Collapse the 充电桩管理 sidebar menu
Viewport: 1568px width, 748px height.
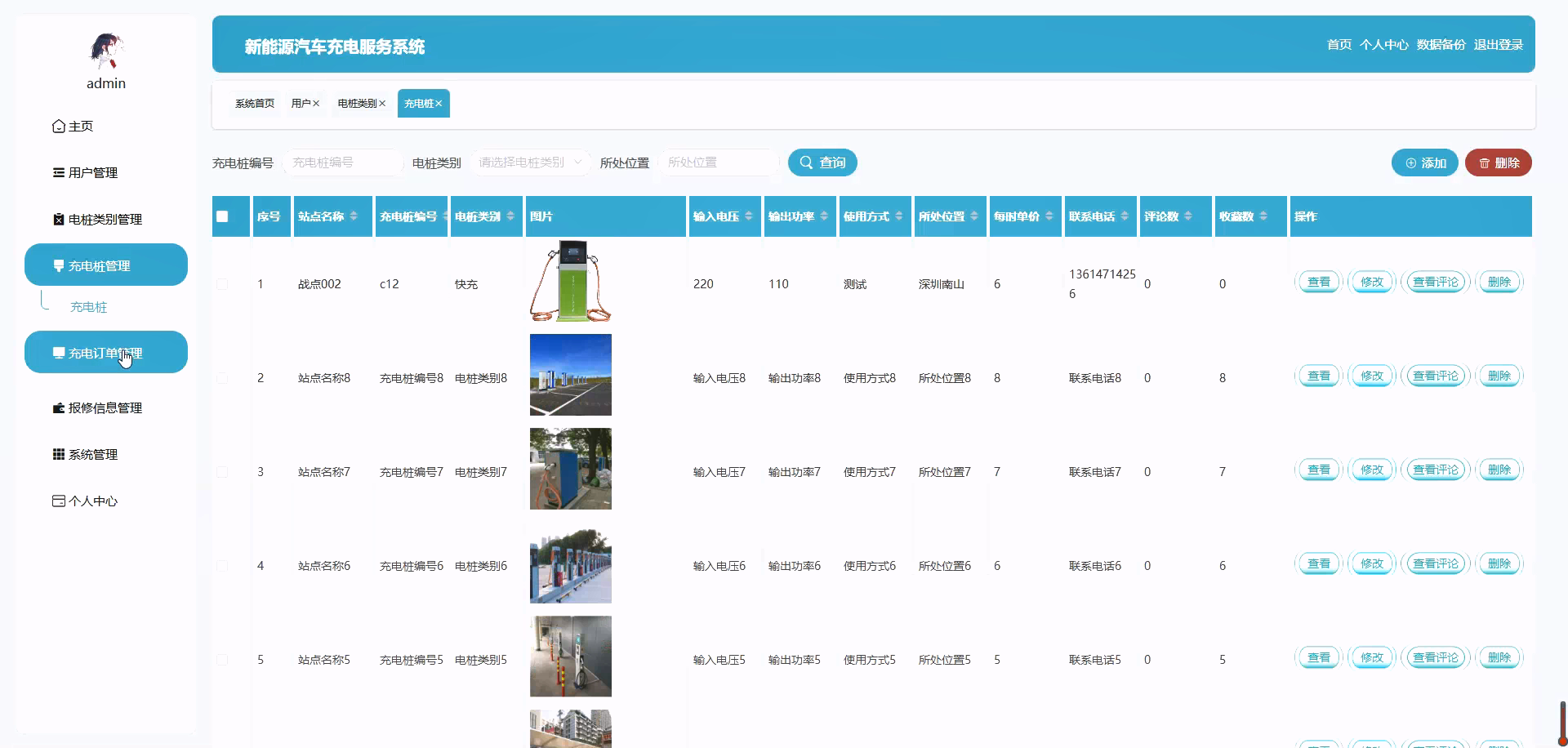click(106, 265)
